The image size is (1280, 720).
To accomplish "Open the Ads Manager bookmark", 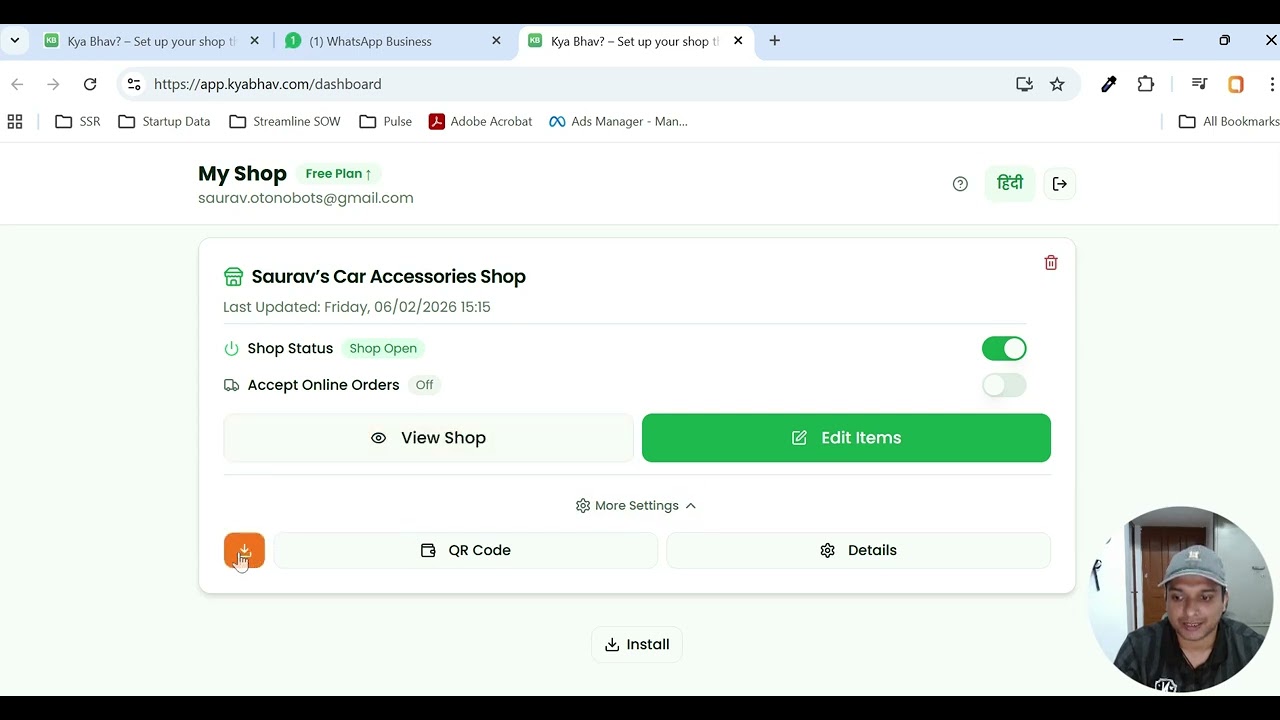I will (x=618, y=121).
